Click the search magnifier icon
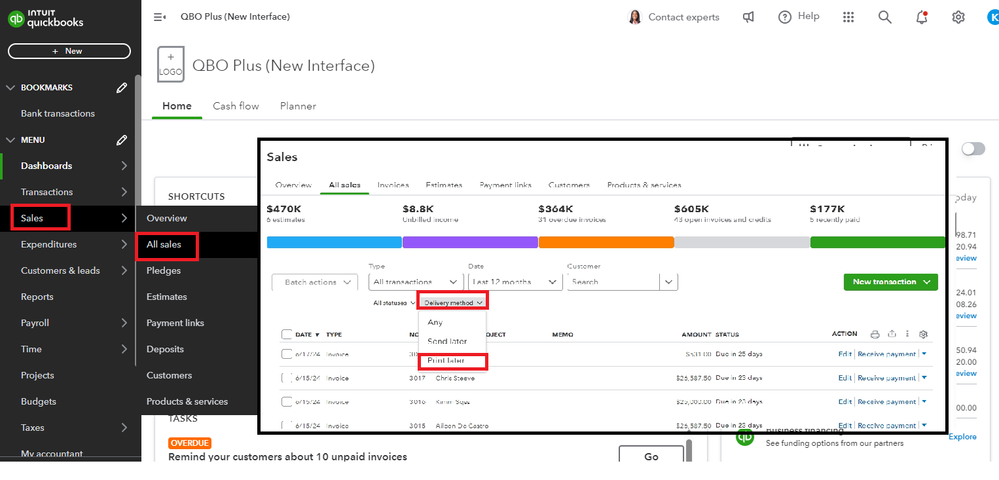 [x=884, y=17]
